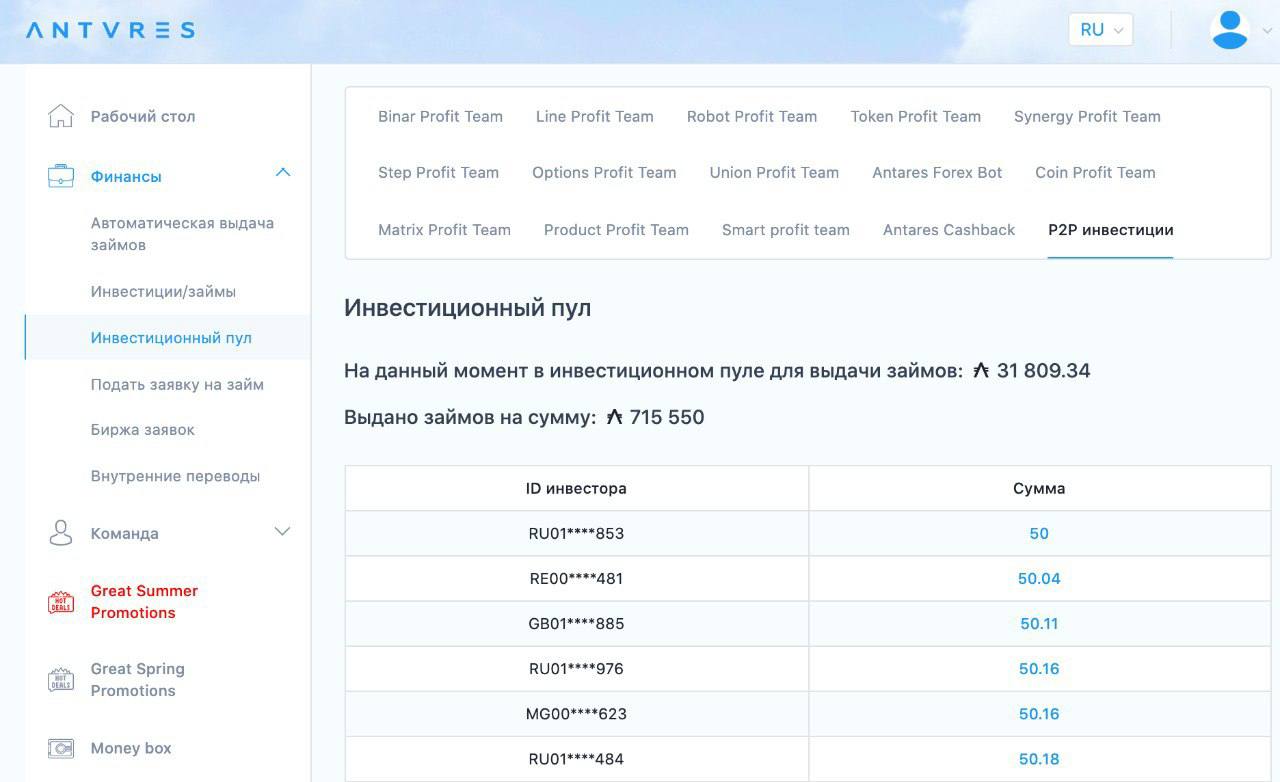The image size is (1280, 782).
Task: Open Money box
Action: (131, 748)
